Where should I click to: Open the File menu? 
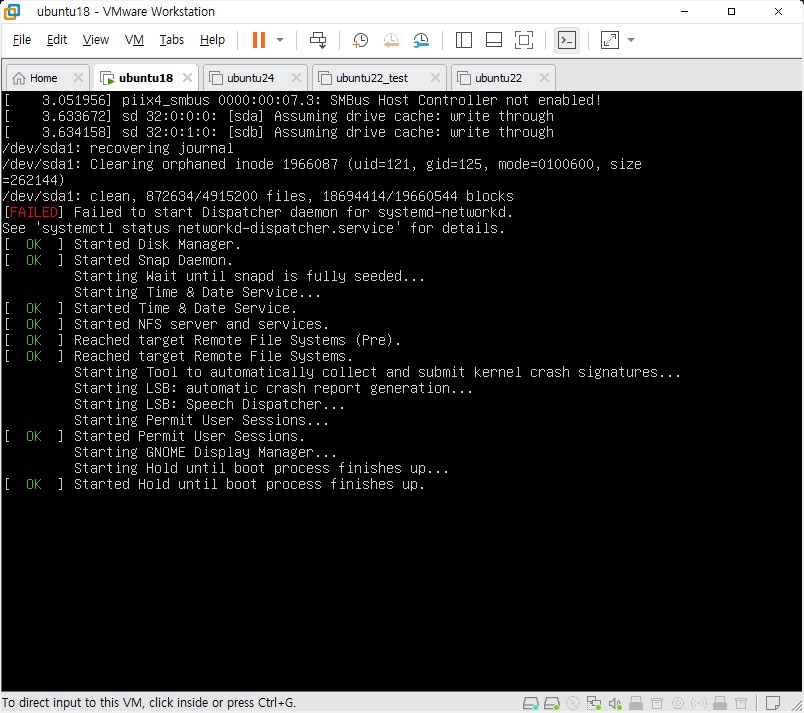[x=22, y=40]
